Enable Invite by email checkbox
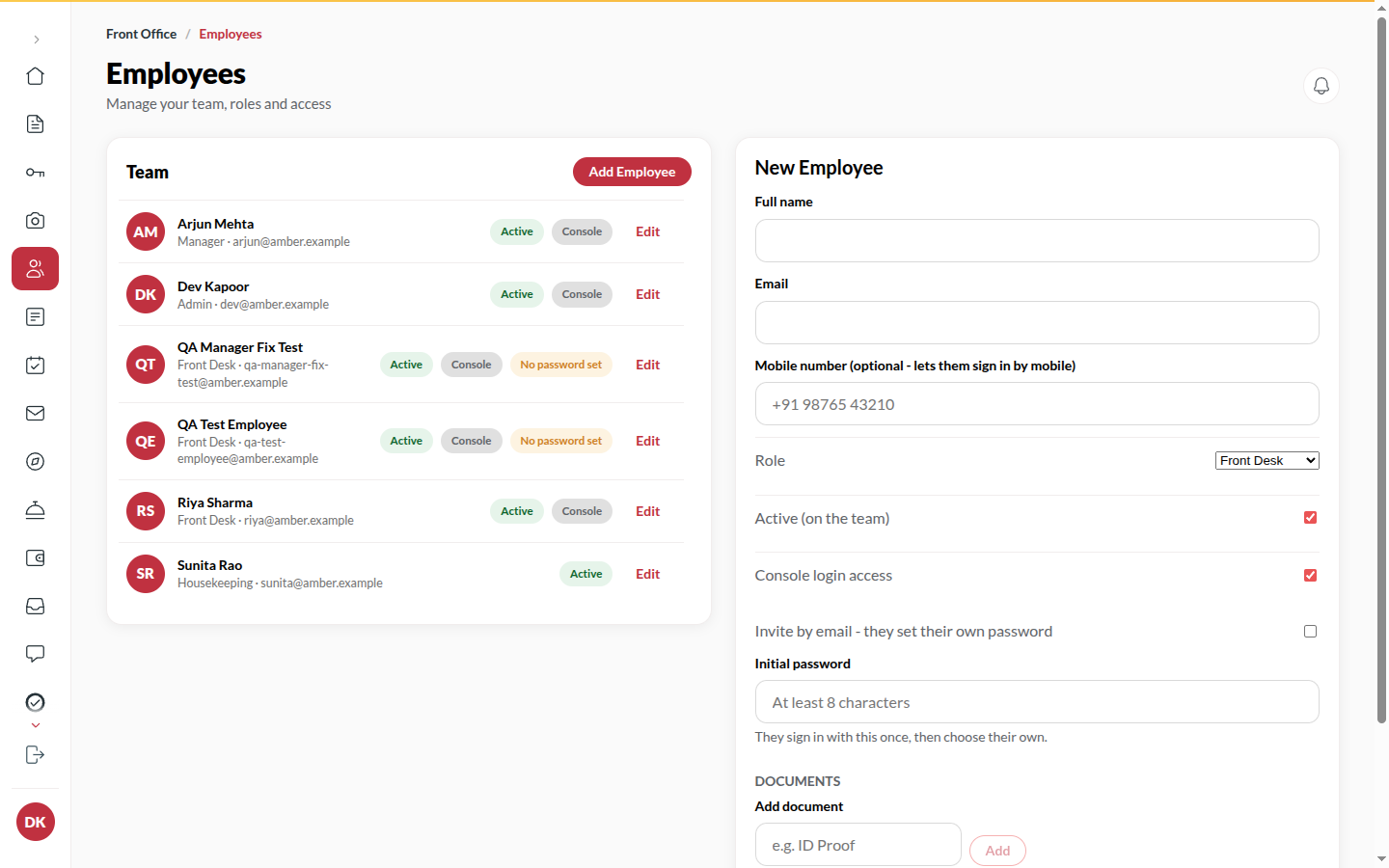Viewport: 1389px width, 868px height. [1310, 632]
